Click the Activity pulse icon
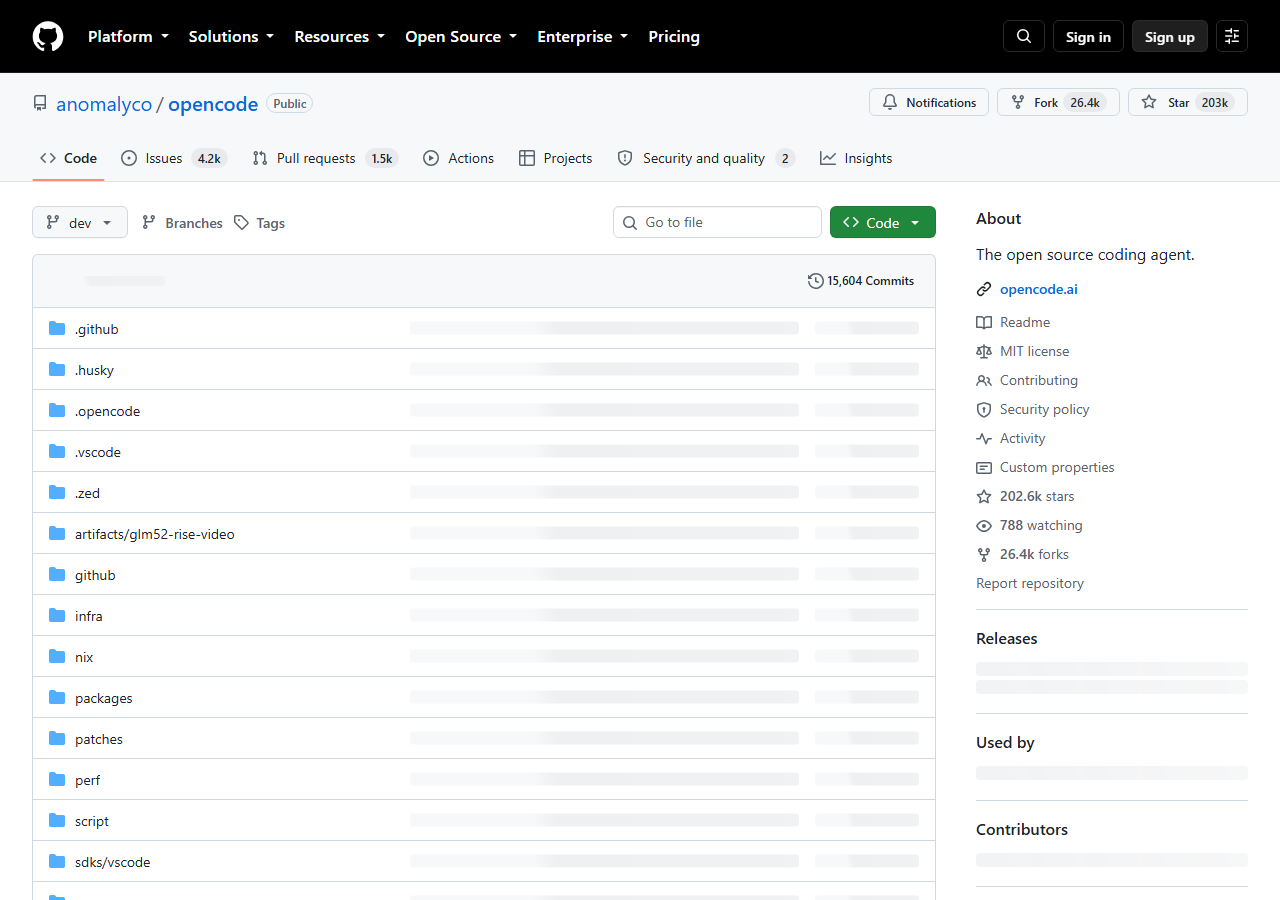The width and height of the screenshot is (1280, 900). [984, 438]
